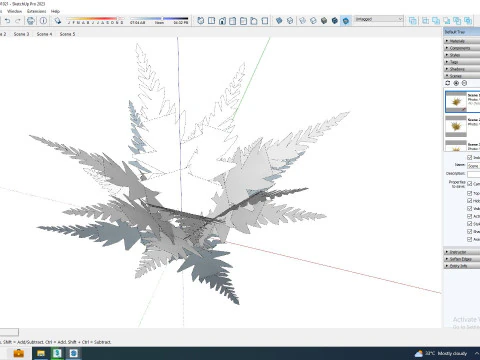Viewport: 480px width, 360px height.
Task: Open the Untagged tag dropdown
Action: pyautogui.click(x=379, y=19)
